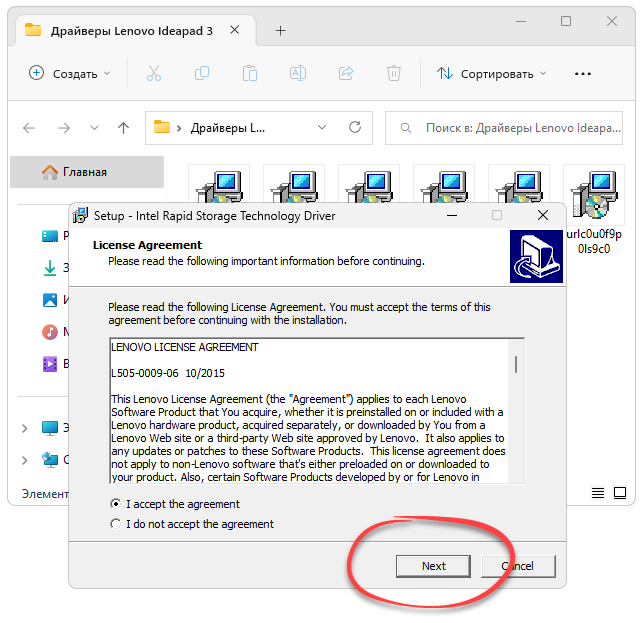The image size is (641, 623).
Task: Close the Драйверы Lenovo Ideapad 3 tab
Action: 234,30
